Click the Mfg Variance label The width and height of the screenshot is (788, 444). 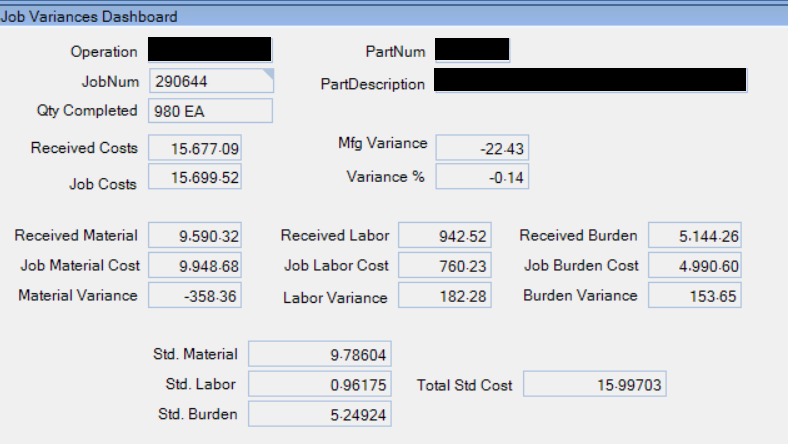coord(382,143)
